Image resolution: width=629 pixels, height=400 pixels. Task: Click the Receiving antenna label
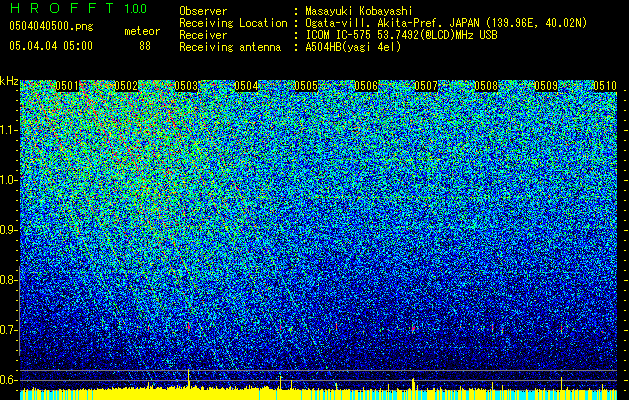coord(230,47)
